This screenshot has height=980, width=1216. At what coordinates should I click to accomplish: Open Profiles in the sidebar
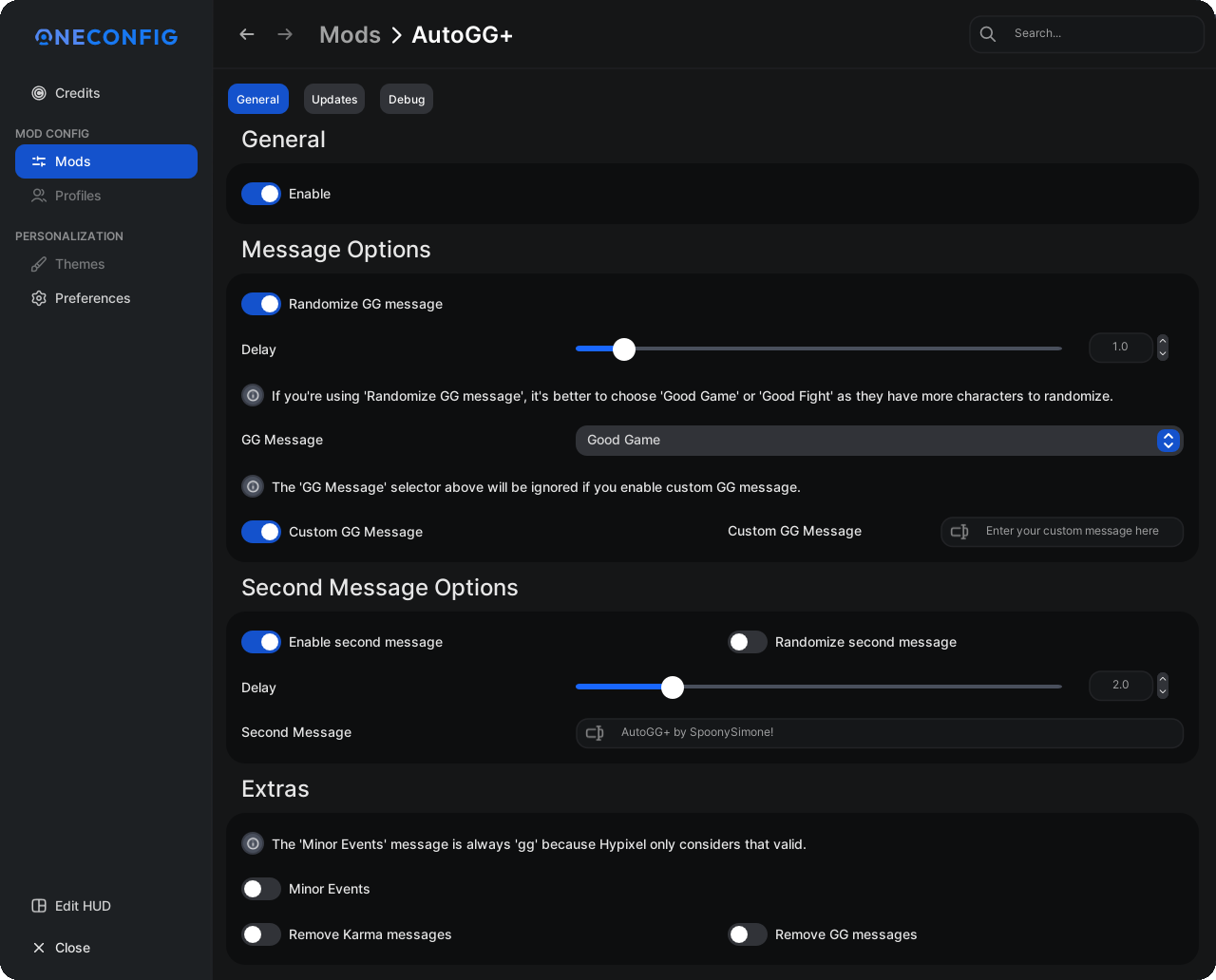tap(106, 196)
